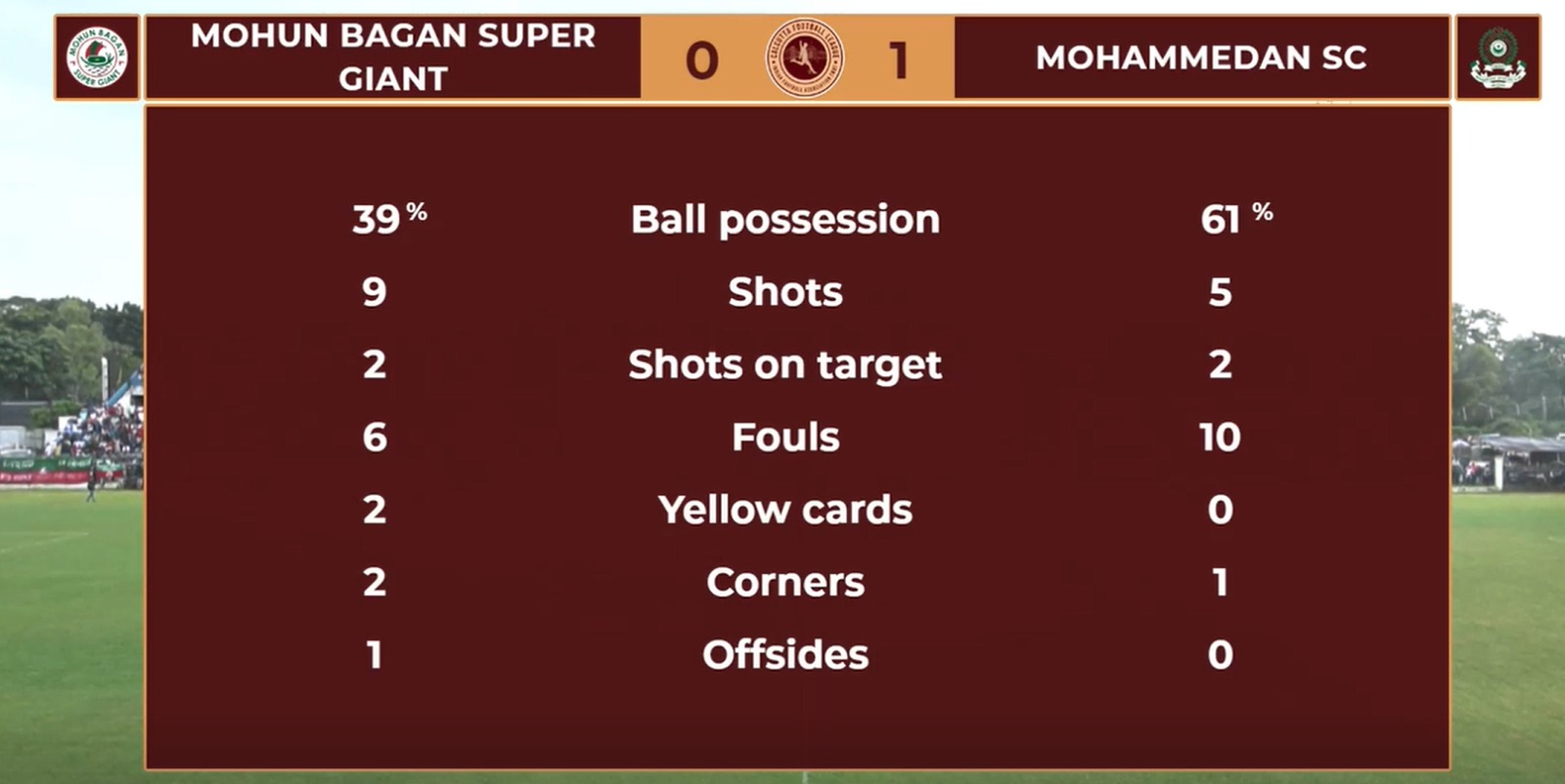1565x784 pixels.
Task: Click the Mohammedan SC team name
Action: (1201, 58)
